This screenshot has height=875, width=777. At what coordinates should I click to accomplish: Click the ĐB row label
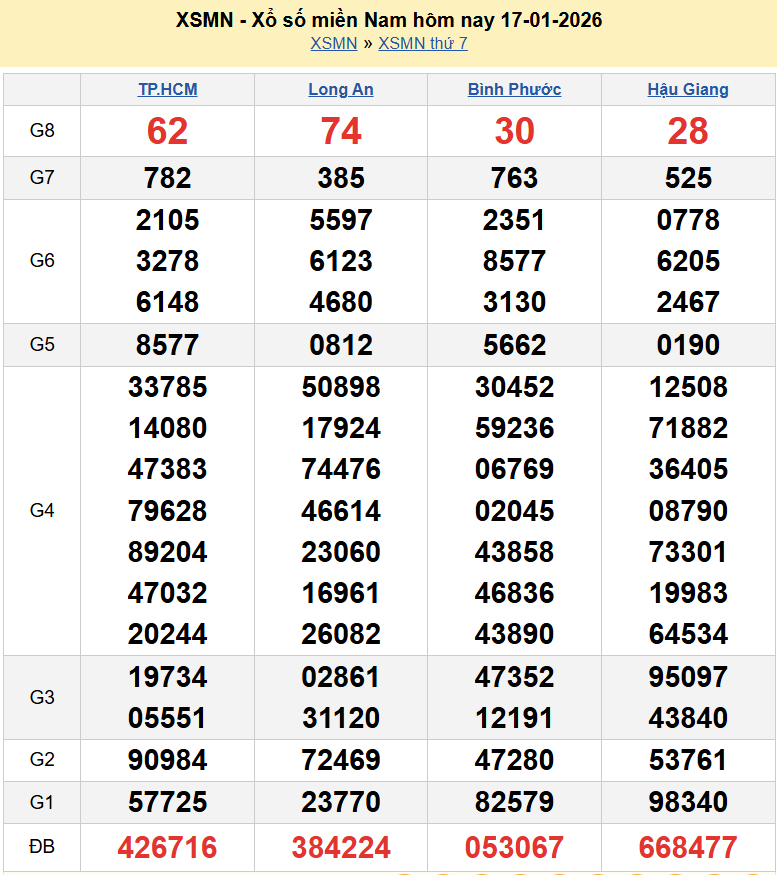42,847
